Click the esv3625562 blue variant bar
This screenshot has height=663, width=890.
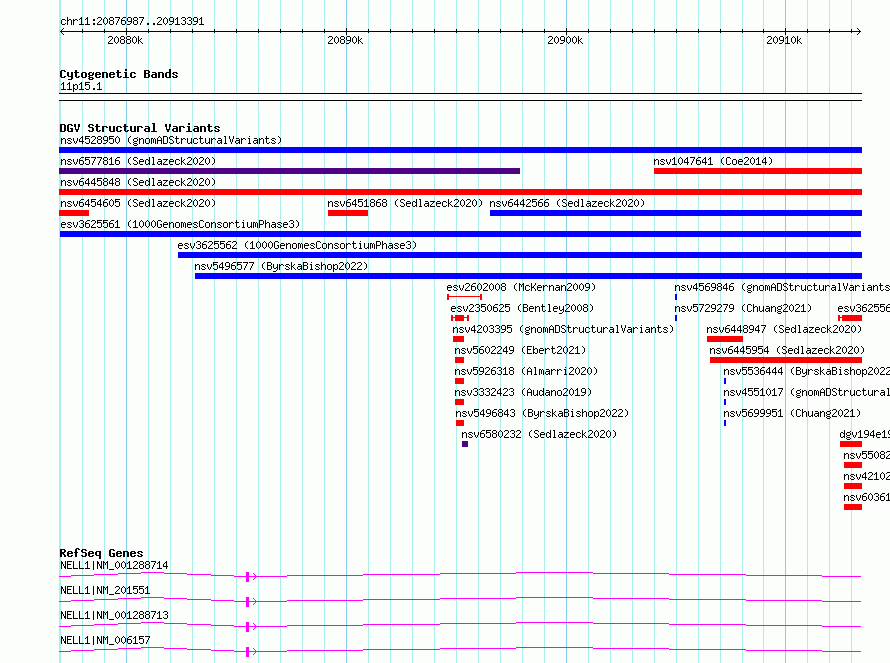pyautogui.click(x=520, y=255)
